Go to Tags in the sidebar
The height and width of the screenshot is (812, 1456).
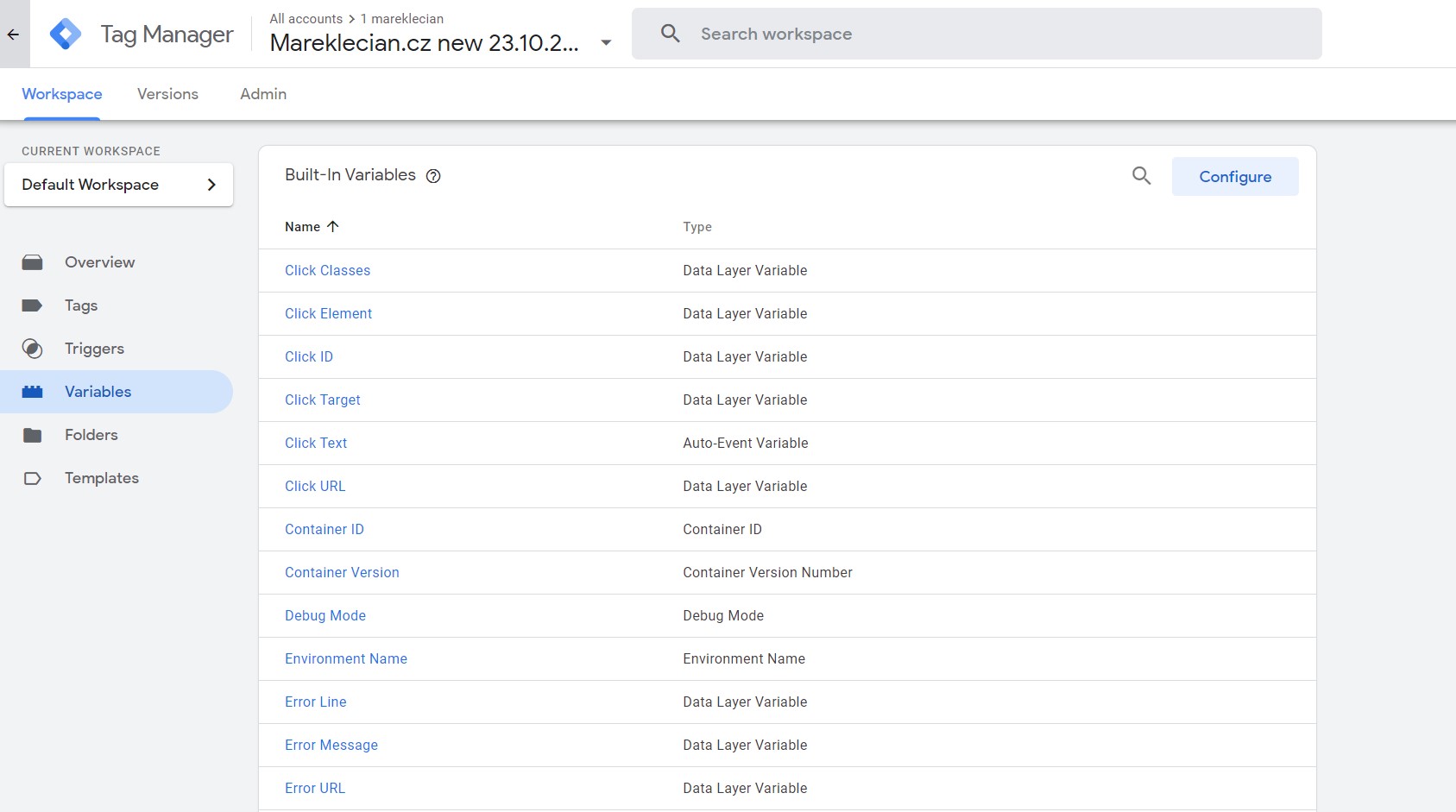point(80,305)
